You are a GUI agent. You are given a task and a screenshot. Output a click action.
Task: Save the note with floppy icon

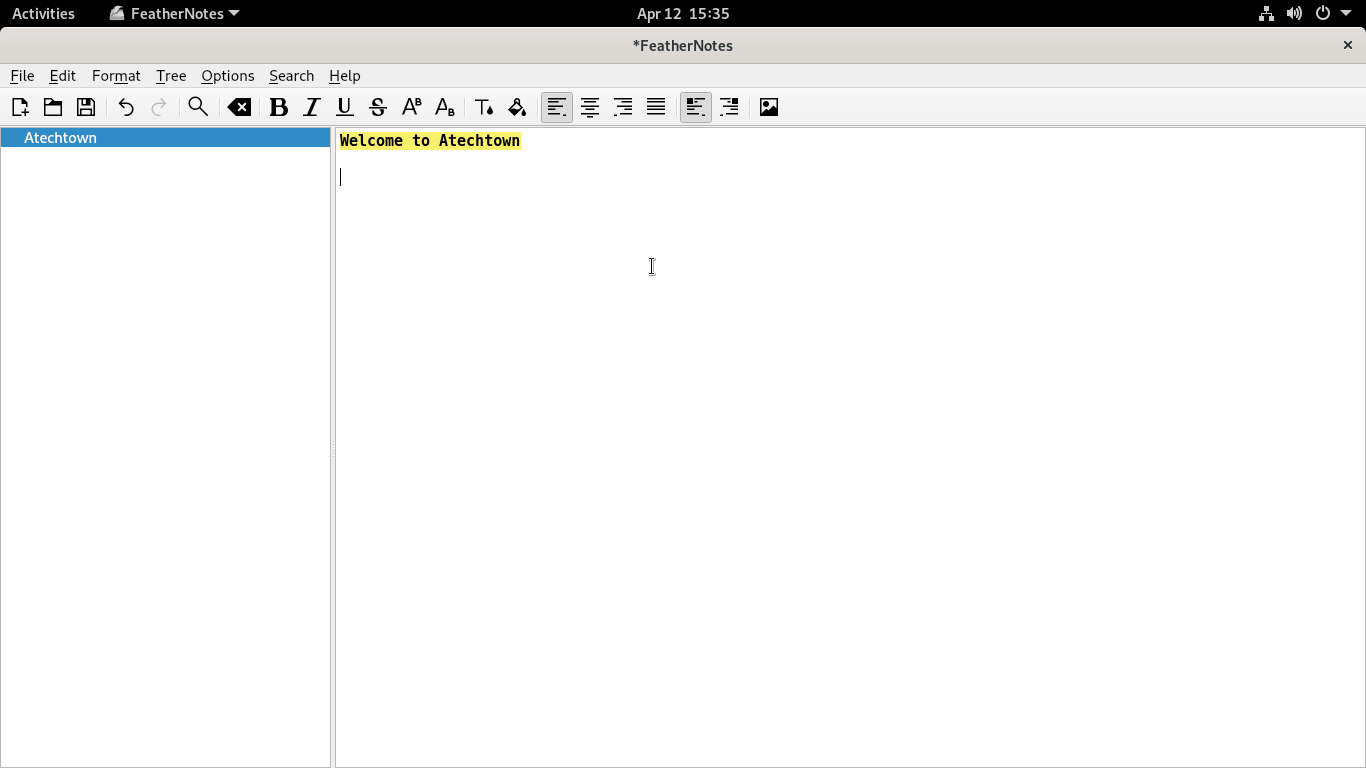click(x=86, y=107)
